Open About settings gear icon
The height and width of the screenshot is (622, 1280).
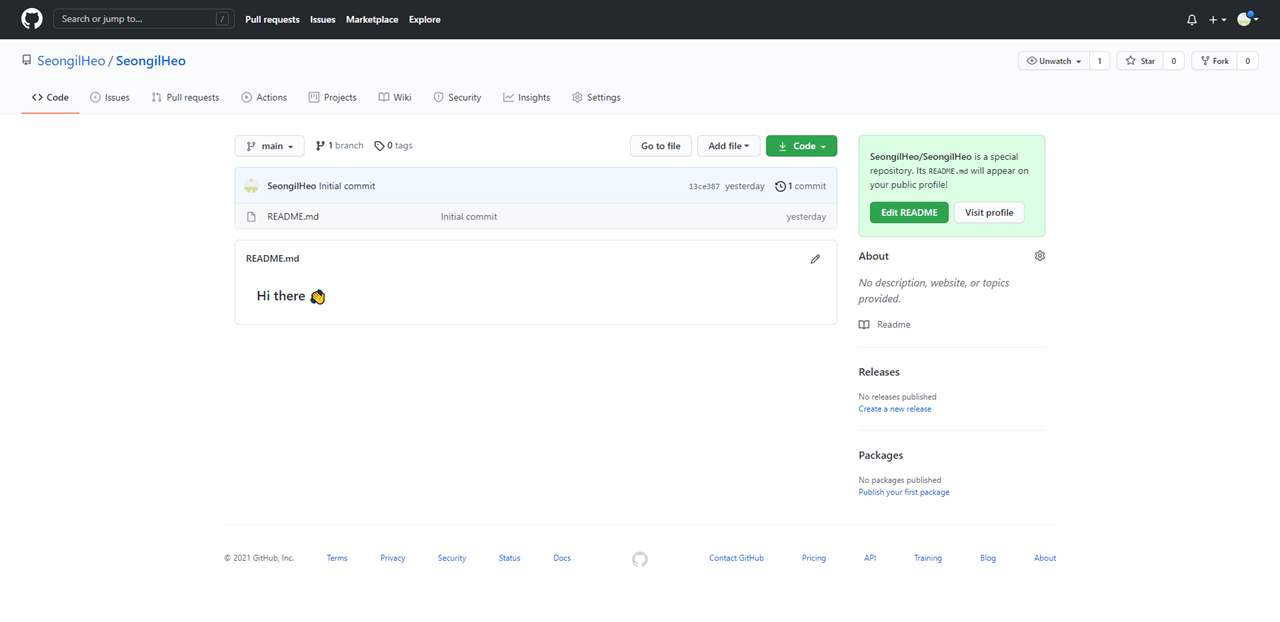coord(1040,256)
